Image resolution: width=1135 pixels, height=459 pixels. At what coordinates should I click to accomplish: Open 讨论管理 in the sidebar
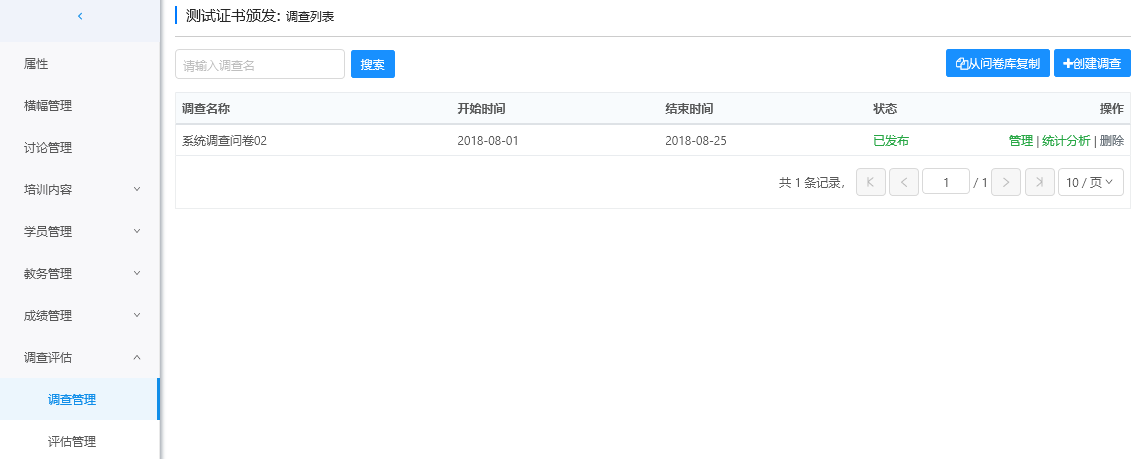click(48, 148)
